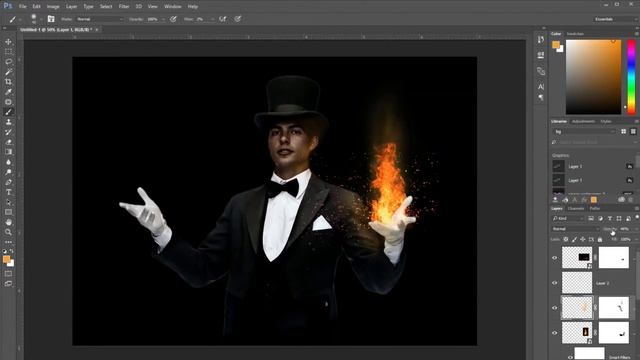The height and width of the screenshot is (360, 640).
Task: Click the foreground color swatch in toolbox
Action: coord(6,259)
